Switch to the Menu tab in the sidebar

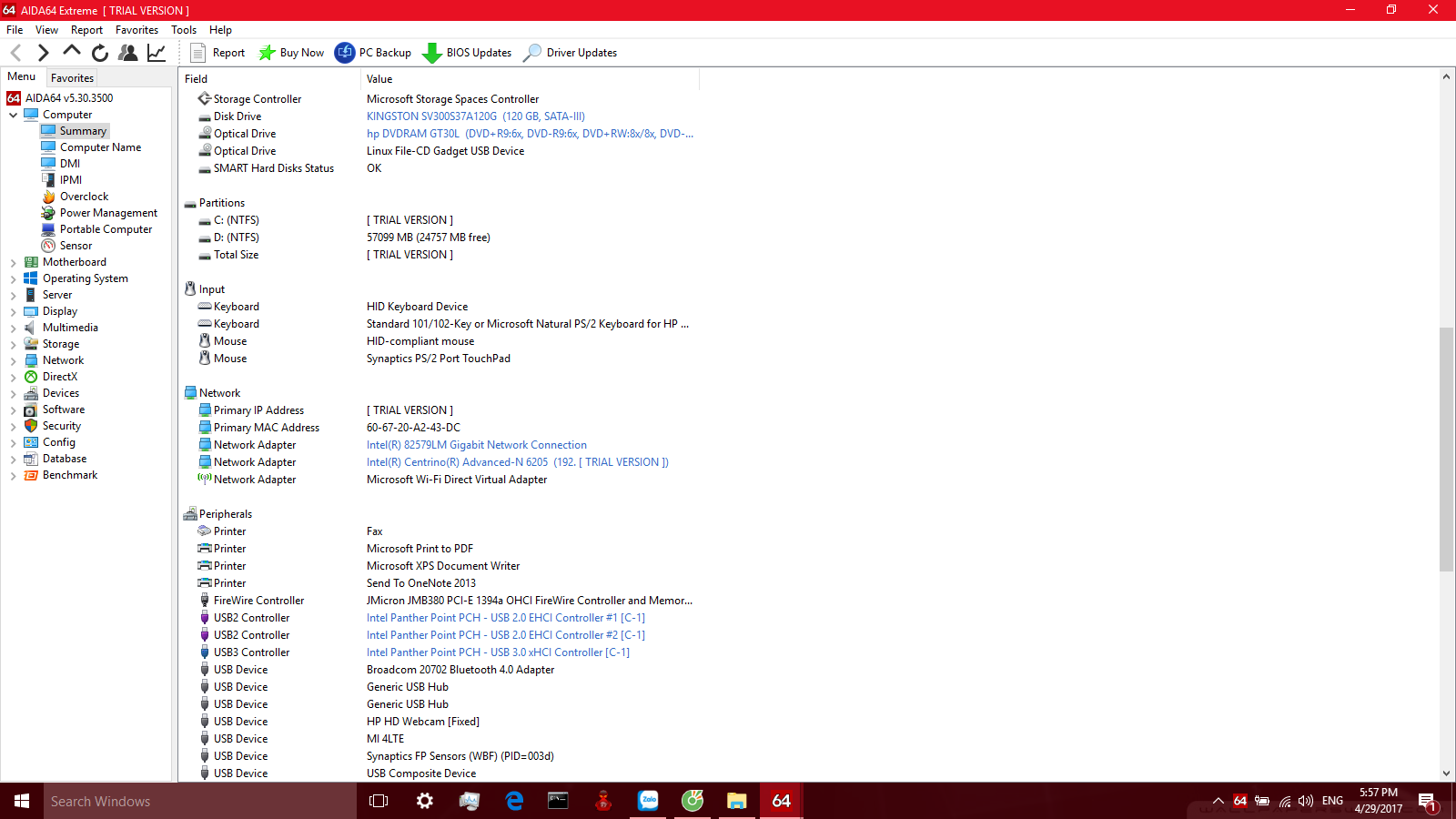(22, 76)
